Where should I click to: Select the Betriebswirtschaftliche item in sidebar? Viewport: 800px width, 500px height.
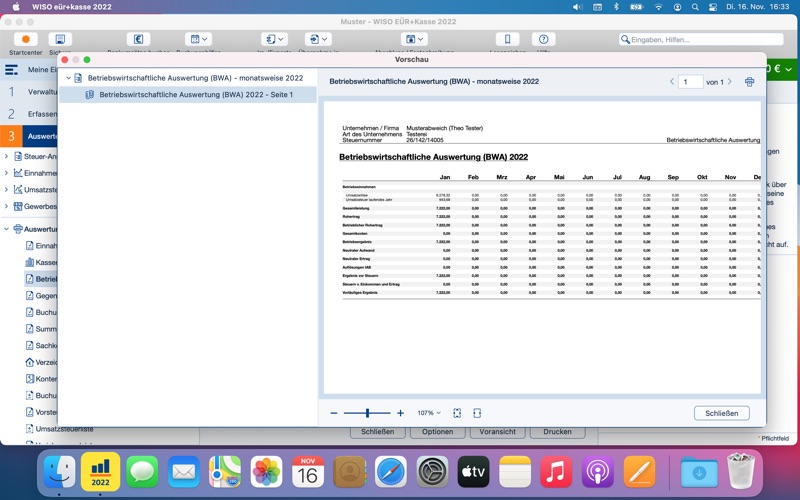pos(41,279)
